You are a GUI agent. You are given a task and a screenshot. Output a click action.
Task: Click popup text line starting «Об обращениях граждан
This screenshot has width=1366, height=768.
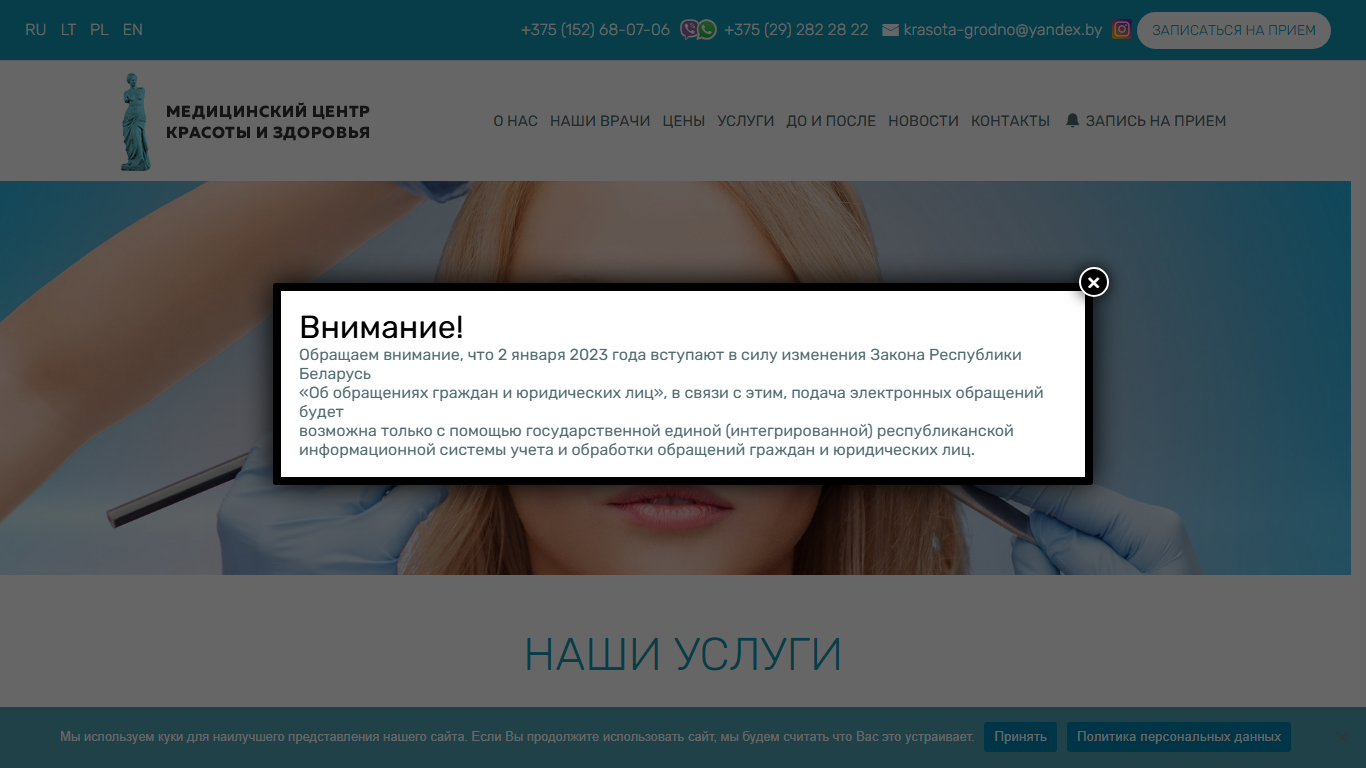[671, 393]
